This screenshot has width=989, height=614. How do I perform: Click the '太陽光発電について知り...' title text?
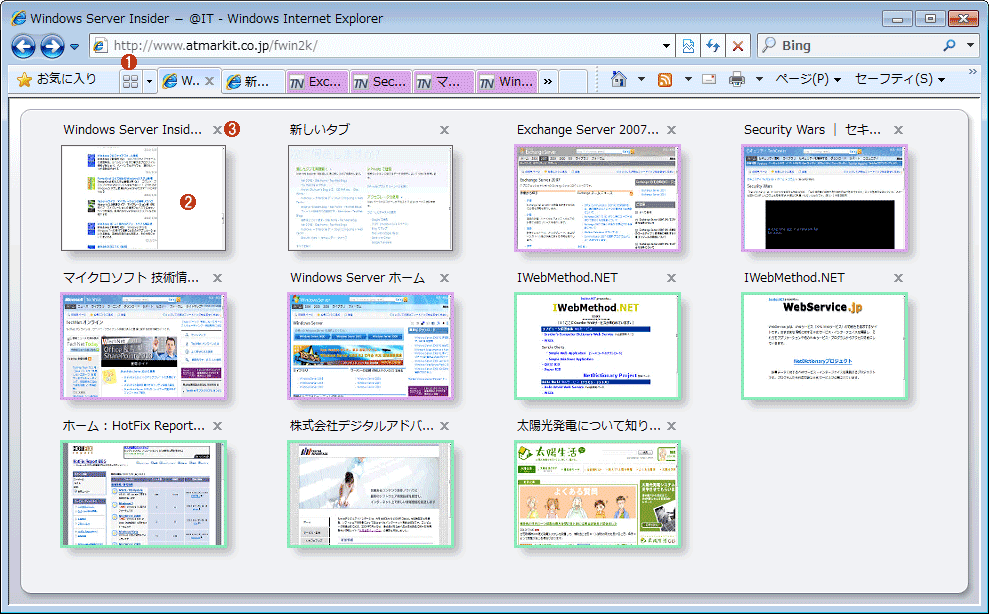click(x=588, y=426)
